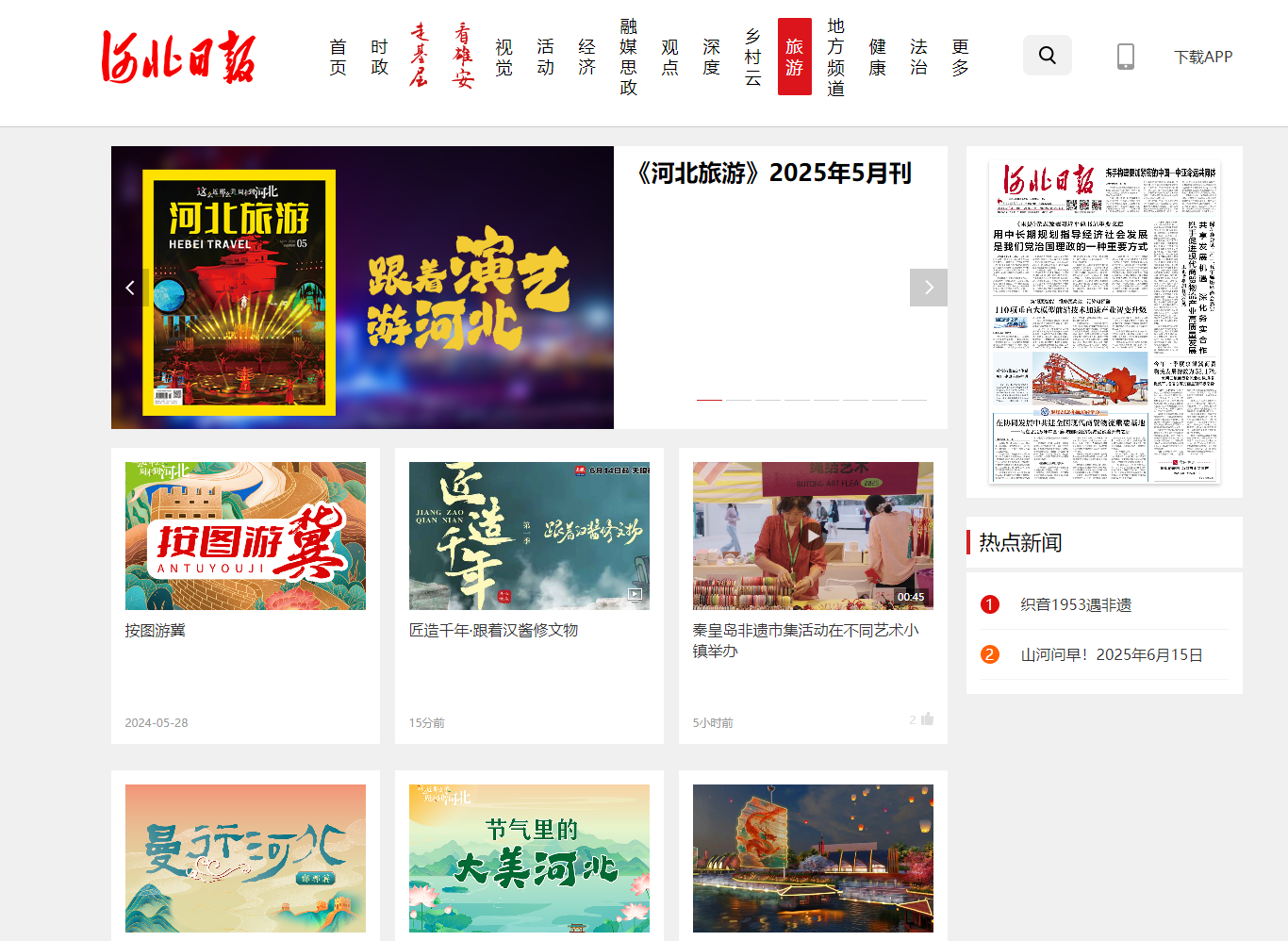Click the 15分前 timestamp
The width and height of the screenshot is (1288, 941).
[x=427, y=722]
